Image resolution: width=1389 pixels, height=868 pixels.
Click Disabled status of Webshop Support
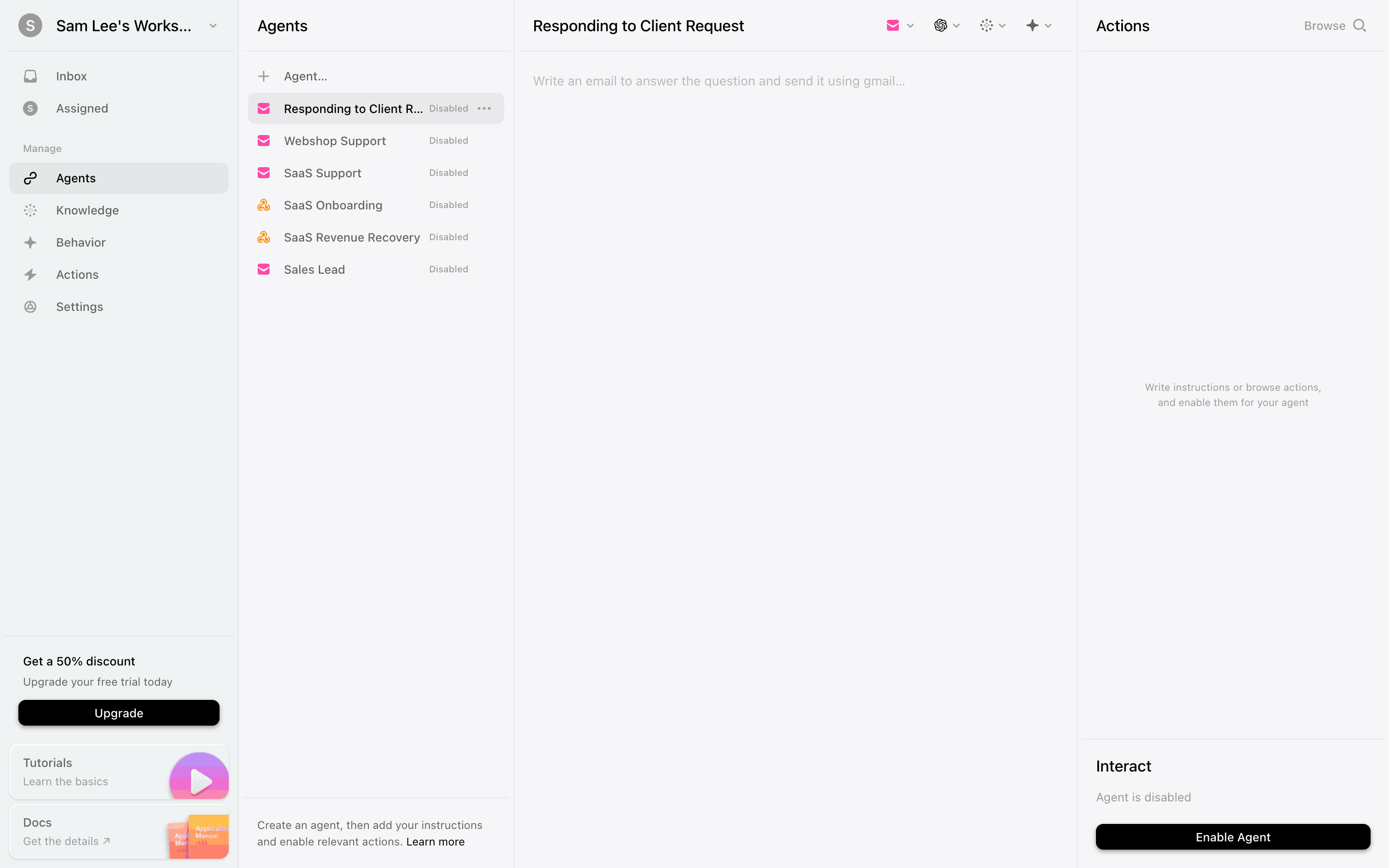(x=448, y=141)
